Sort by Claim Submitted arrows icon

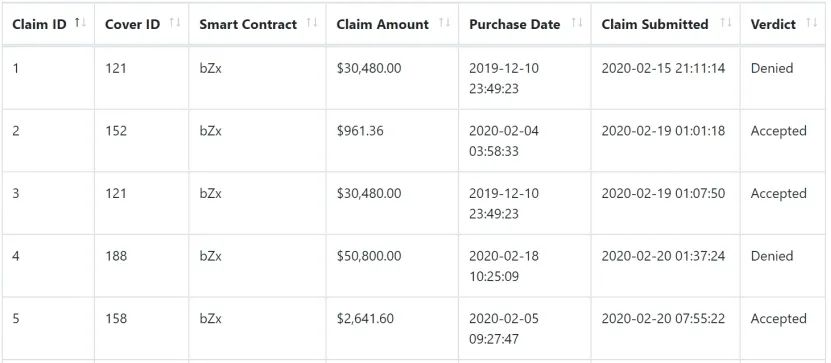(726, 22)
